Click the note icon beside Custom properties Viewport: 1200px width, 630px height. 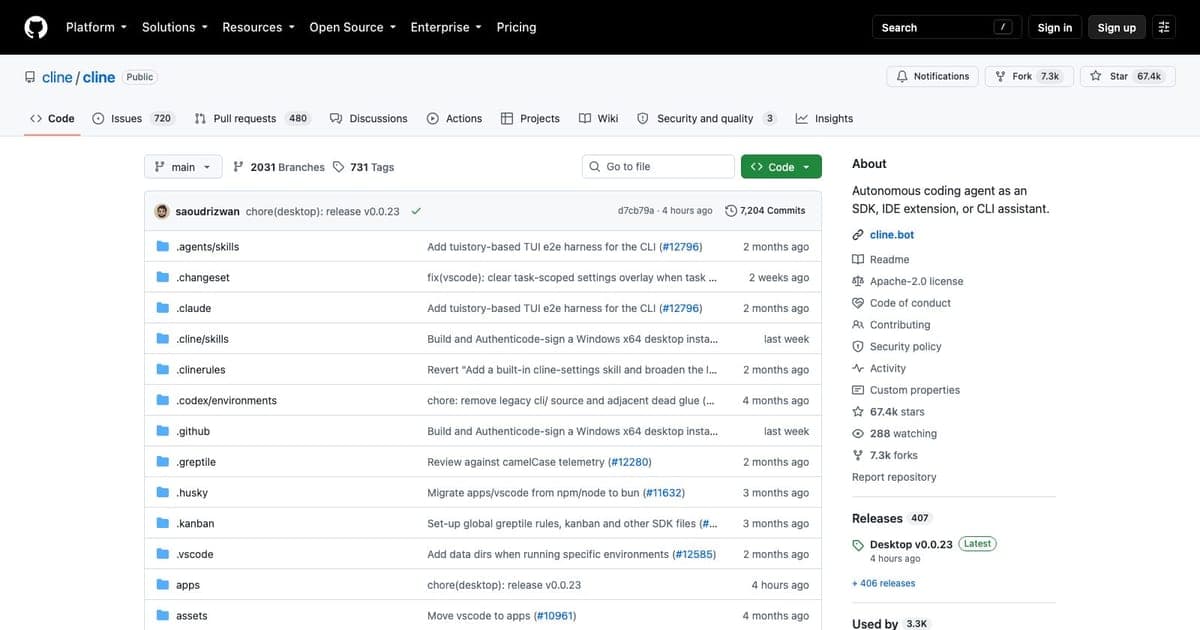(x=858, y=390)
